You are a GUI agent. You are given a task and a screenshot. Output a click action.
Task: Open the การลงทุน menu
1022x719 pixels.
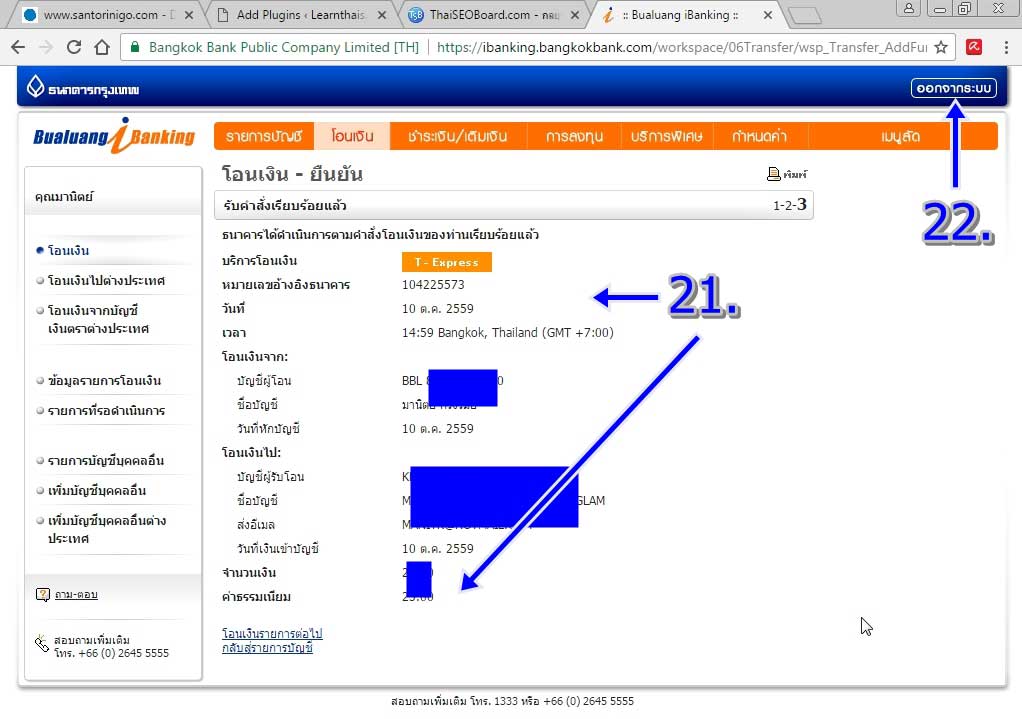pos(574,136)
